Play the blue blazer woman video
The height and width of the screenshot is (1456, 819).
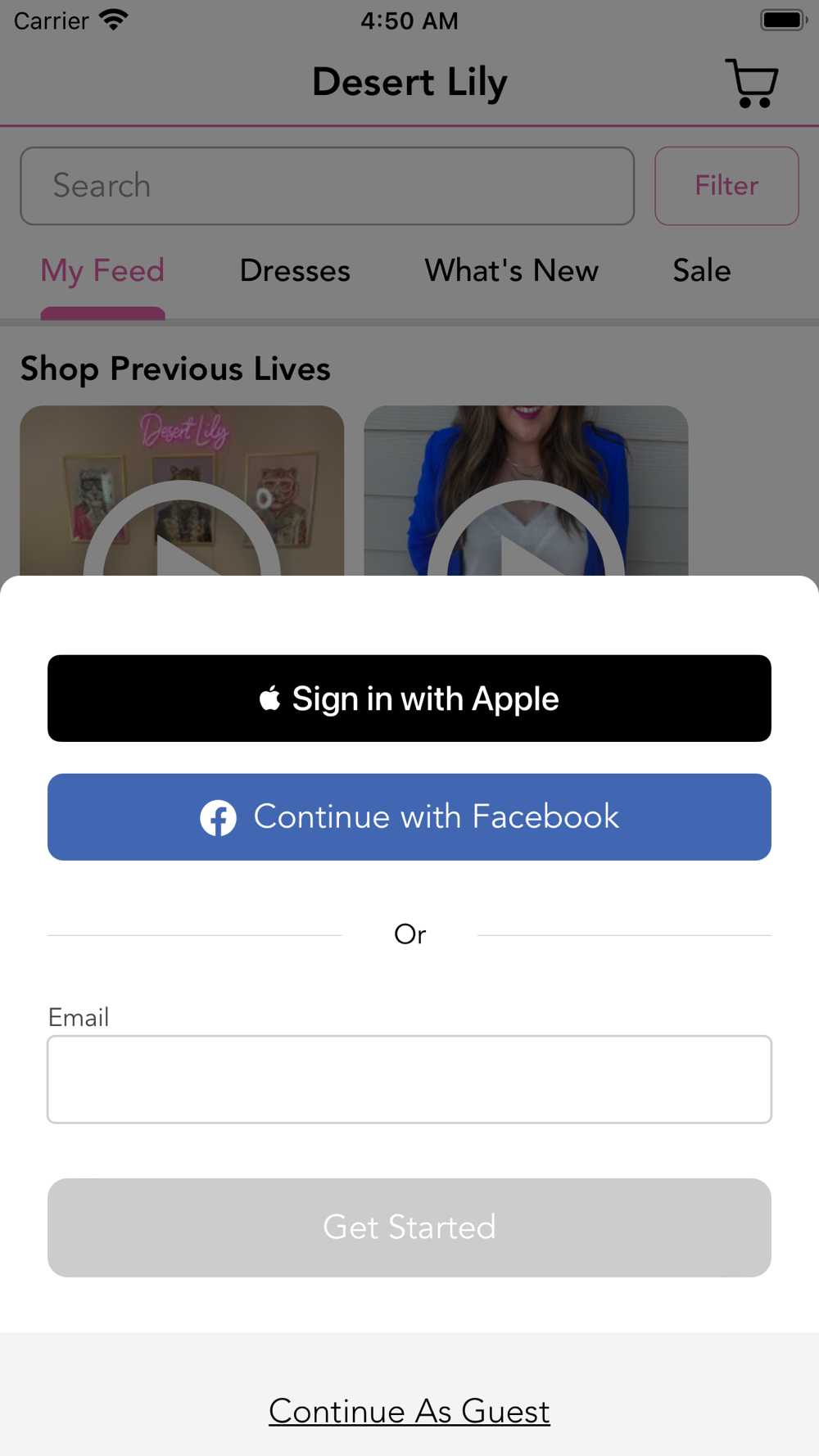click(x=526, y=491)
